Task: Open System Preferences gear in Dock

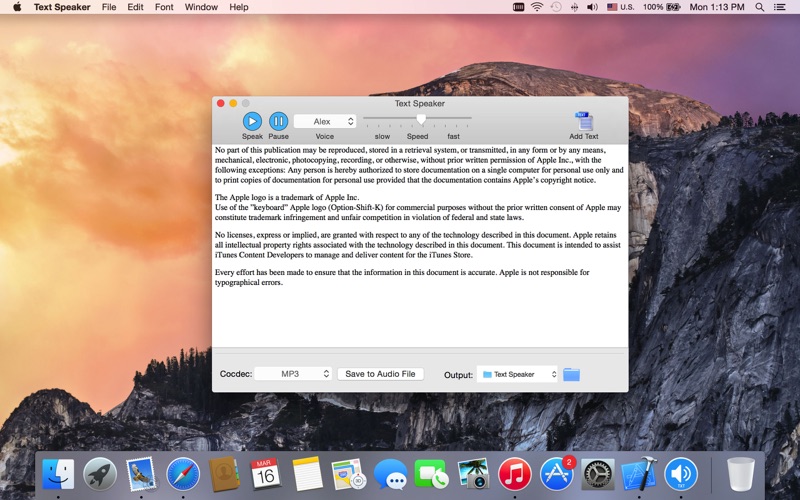Action: 598,474
